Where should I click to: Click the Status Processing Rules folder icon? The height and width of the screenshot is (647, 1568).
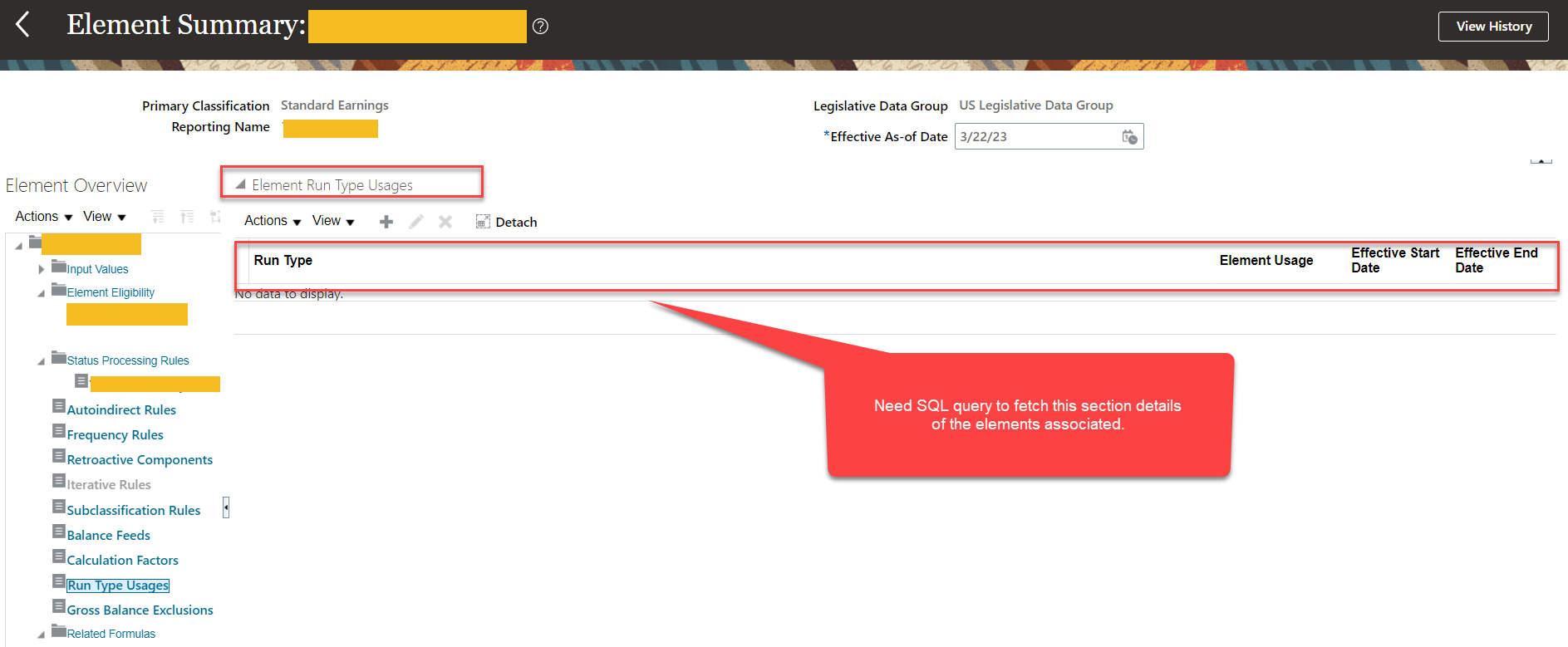(x=58, y=358)
